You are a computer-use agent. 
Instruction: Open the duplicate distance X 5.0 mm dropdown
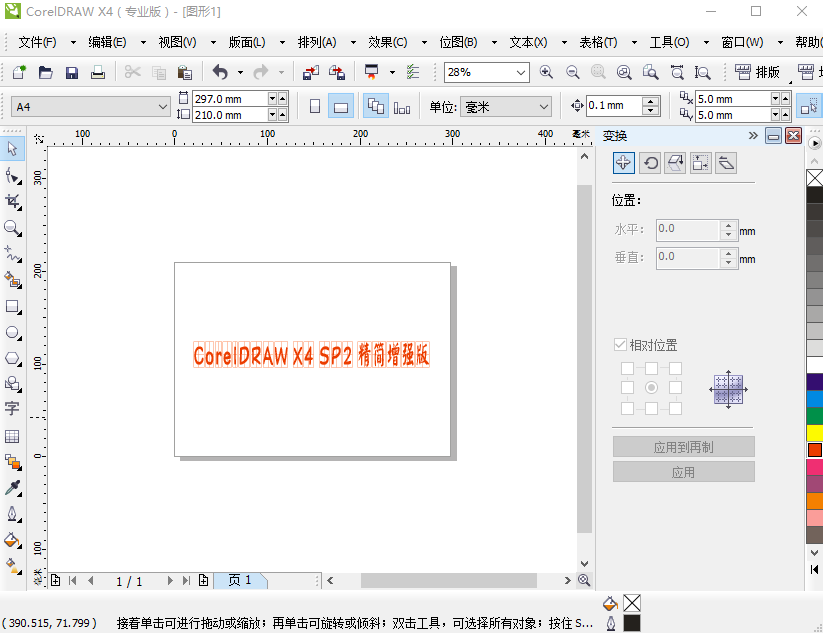click(x=775, y=98)
